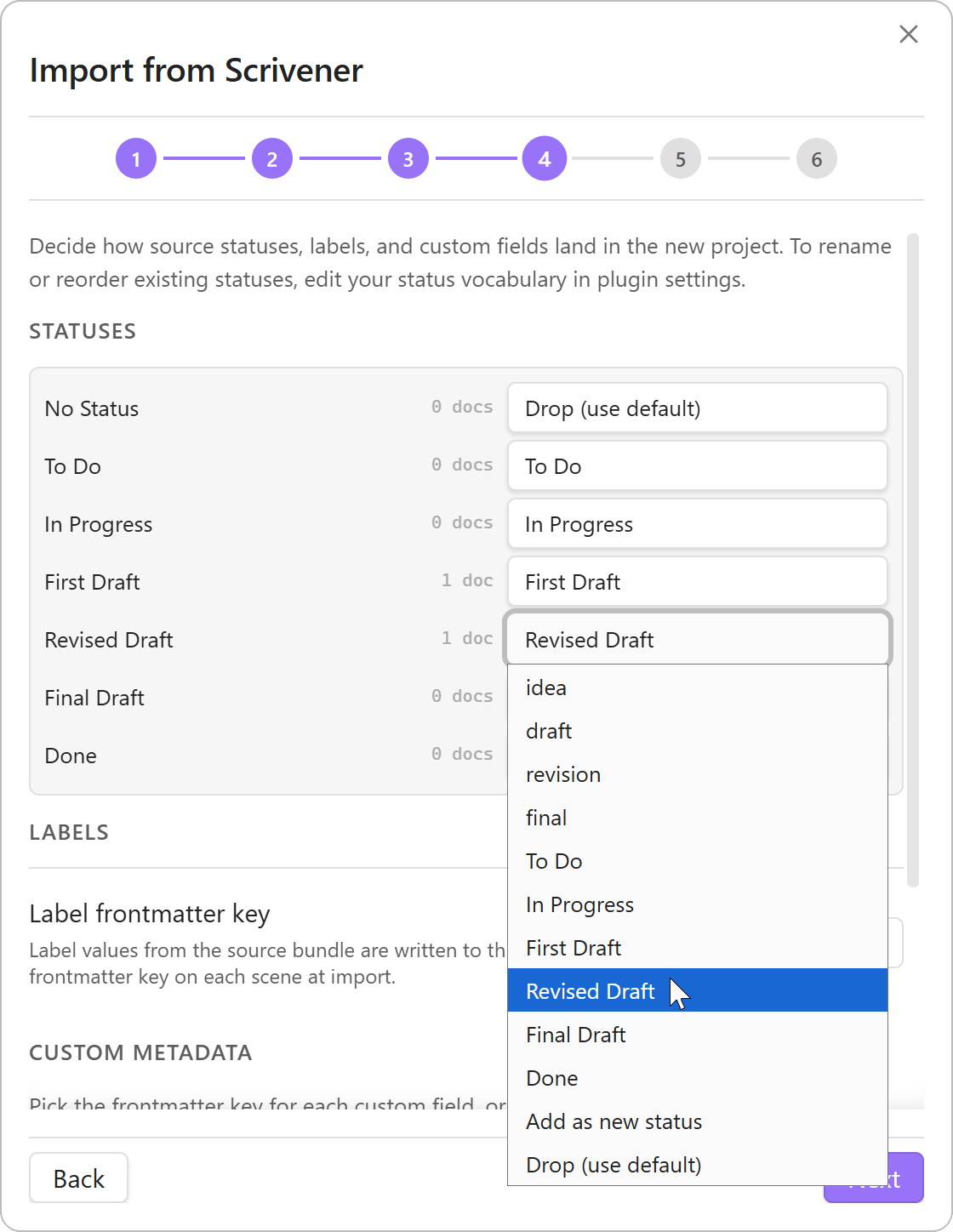Viewport: 953px width, 1232px height.
Task: Click the LABELS section heading
Action: point(69,832)
